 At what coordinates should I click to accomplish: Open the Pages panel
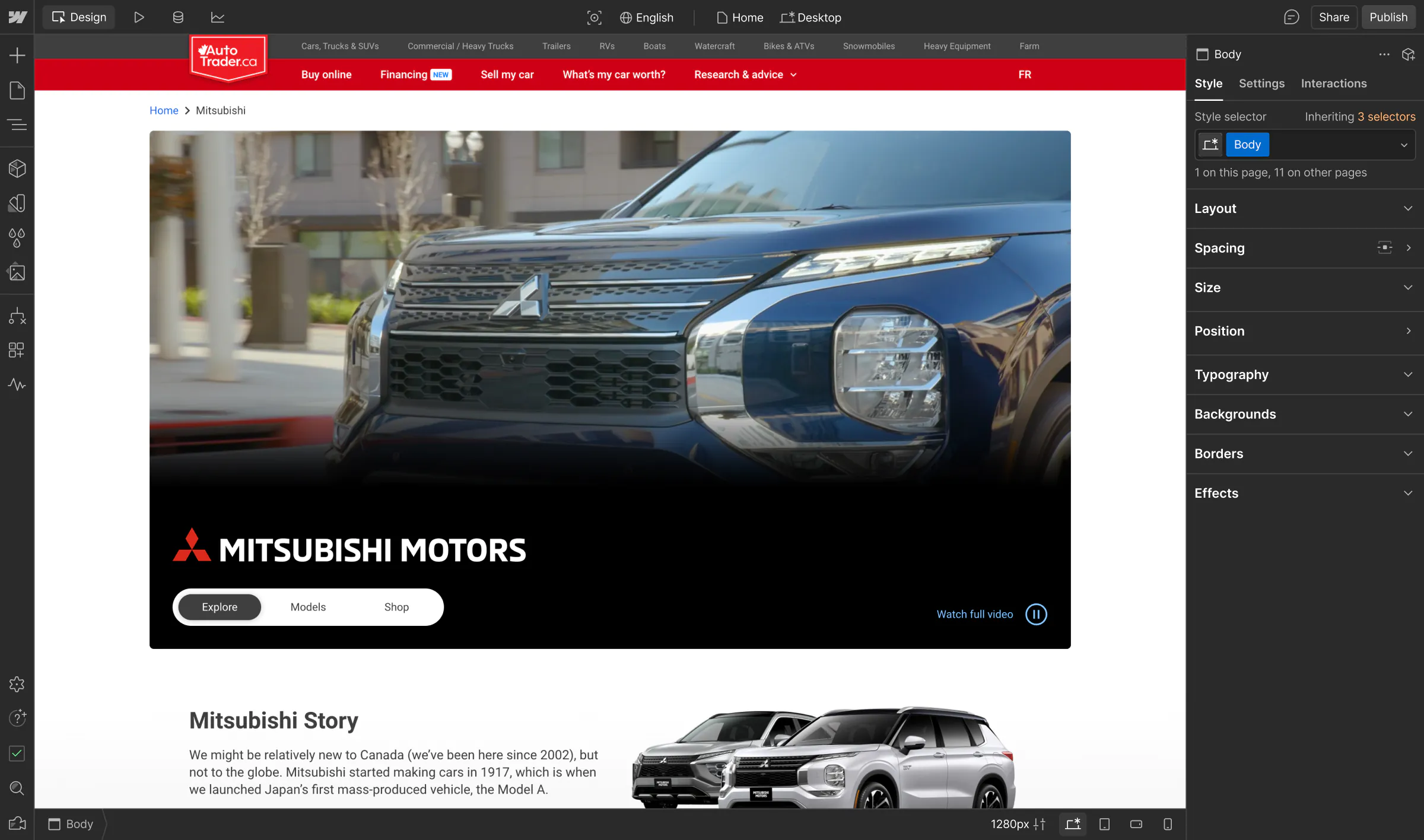click(x=17, y=90)
